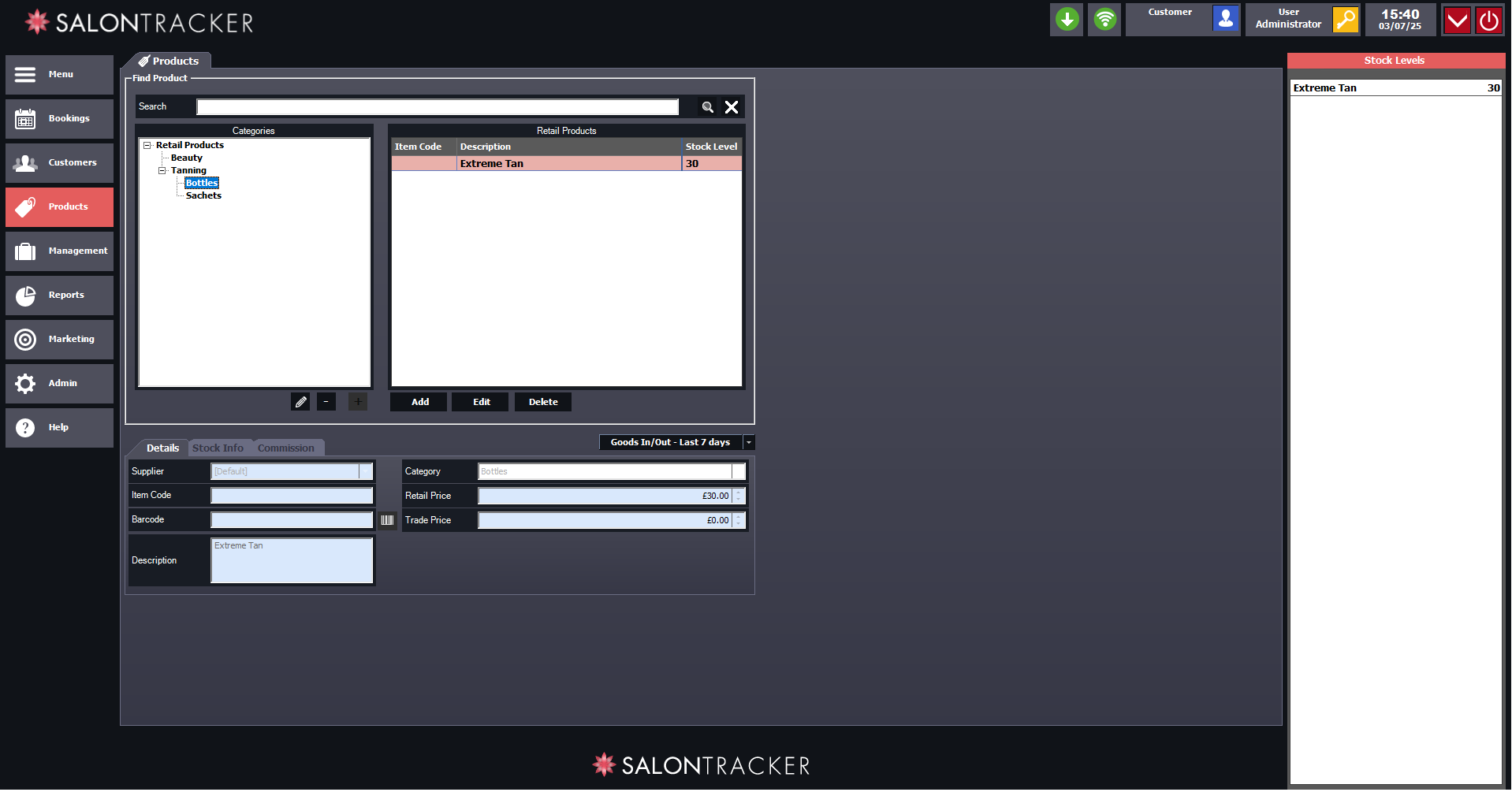Collapse the Tanning tree node

162,170
